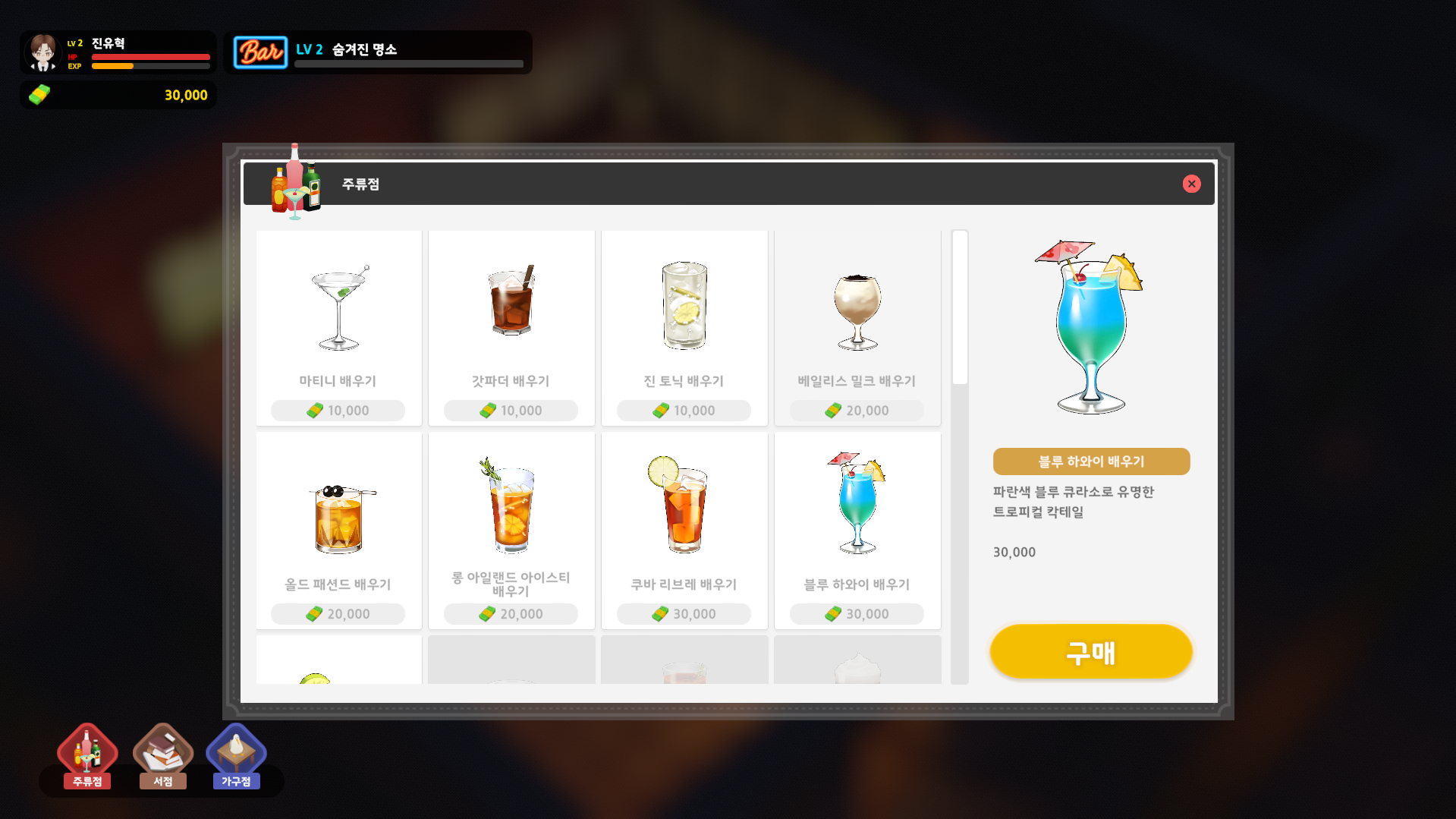
Task: Pick the Blue Hawaii (블루 하와이) grid item
Action: pyautogui.click(x=857, y=531)
